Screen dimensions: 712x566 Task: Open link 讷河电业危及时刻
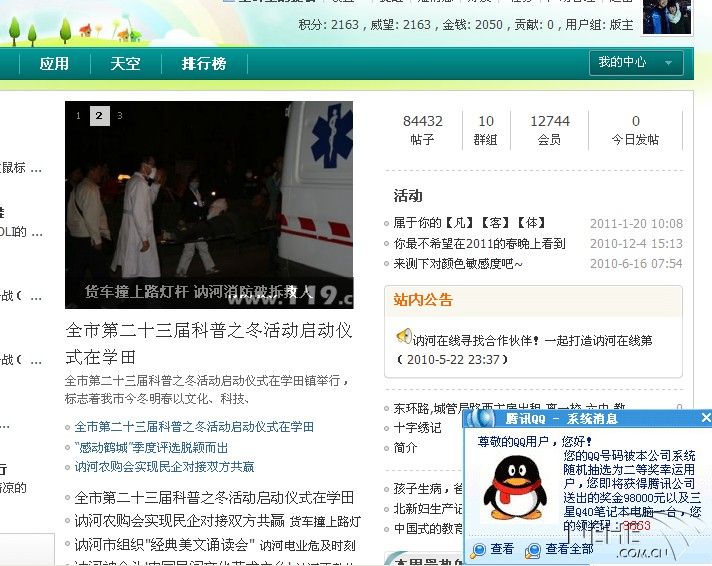307,545
